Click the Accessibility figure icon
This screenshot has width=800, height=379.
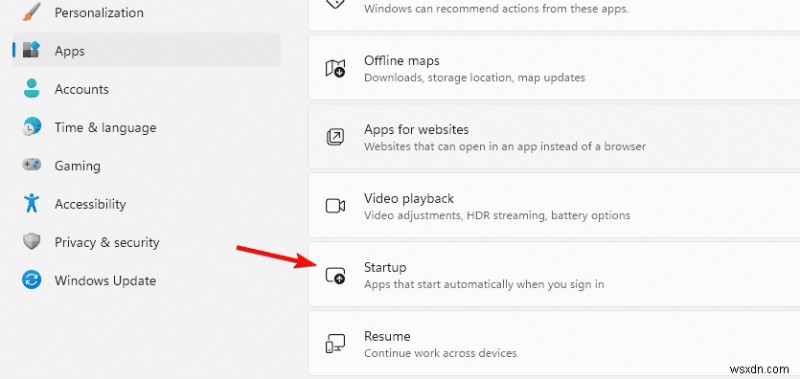pyautogui.click(x=32, y=203)
